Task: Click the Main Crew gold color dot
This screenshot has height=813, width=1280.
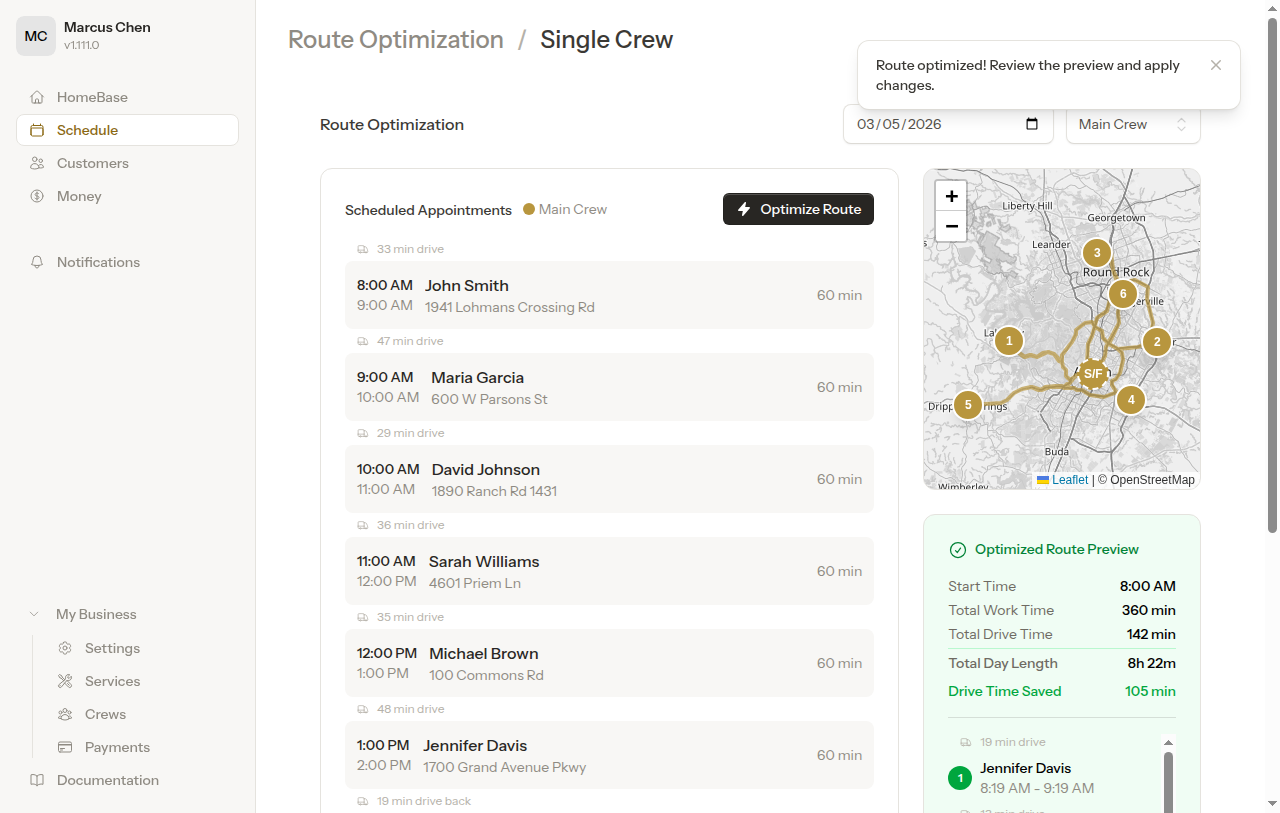Action: [530, 210]
